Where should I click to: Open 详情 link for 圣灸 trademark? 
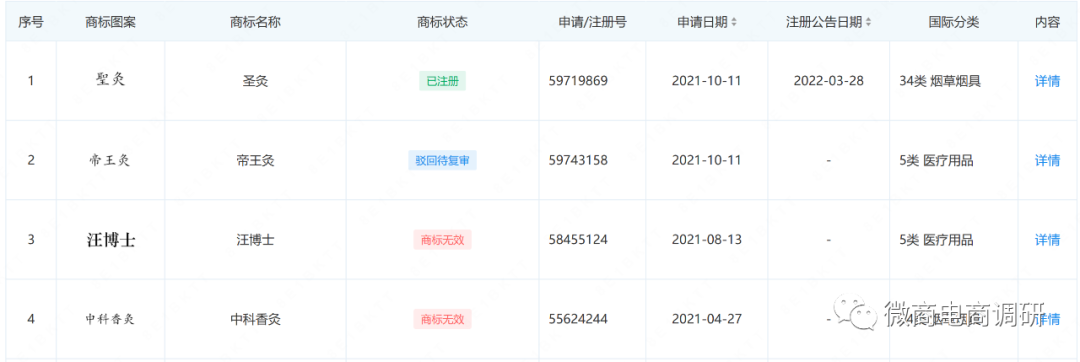(x=1047, y=81)
